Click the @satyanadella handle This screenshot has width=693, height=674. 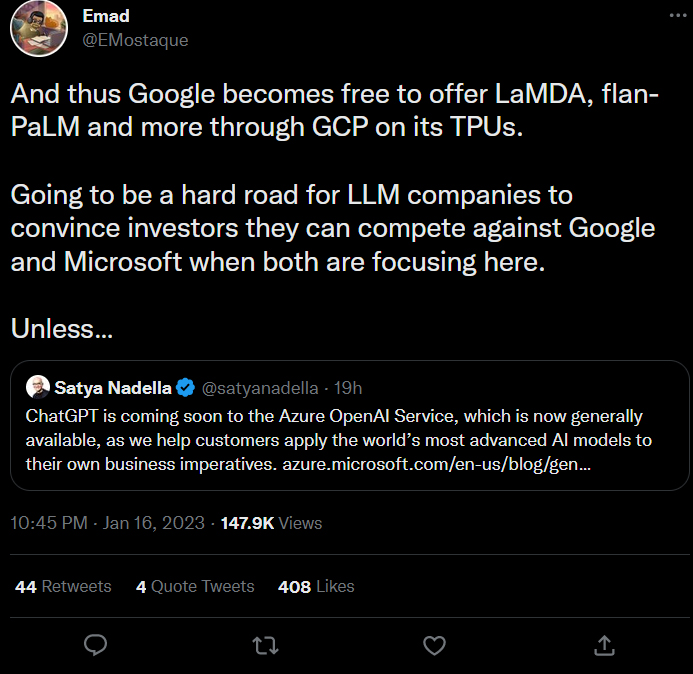261,387
